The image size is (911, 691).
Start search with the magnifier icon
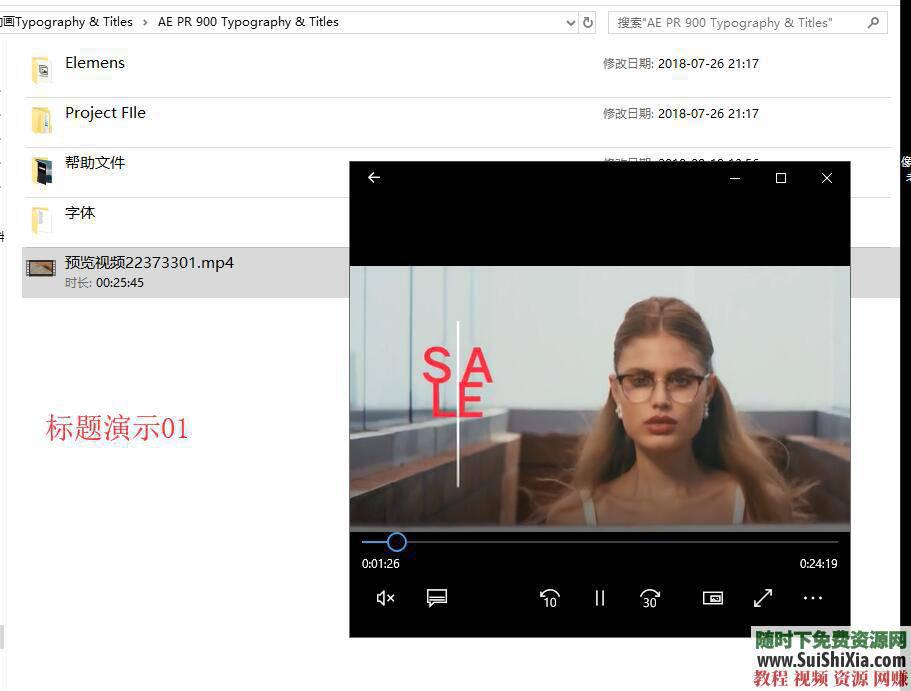pyautogui.click(x=872, y=21)
